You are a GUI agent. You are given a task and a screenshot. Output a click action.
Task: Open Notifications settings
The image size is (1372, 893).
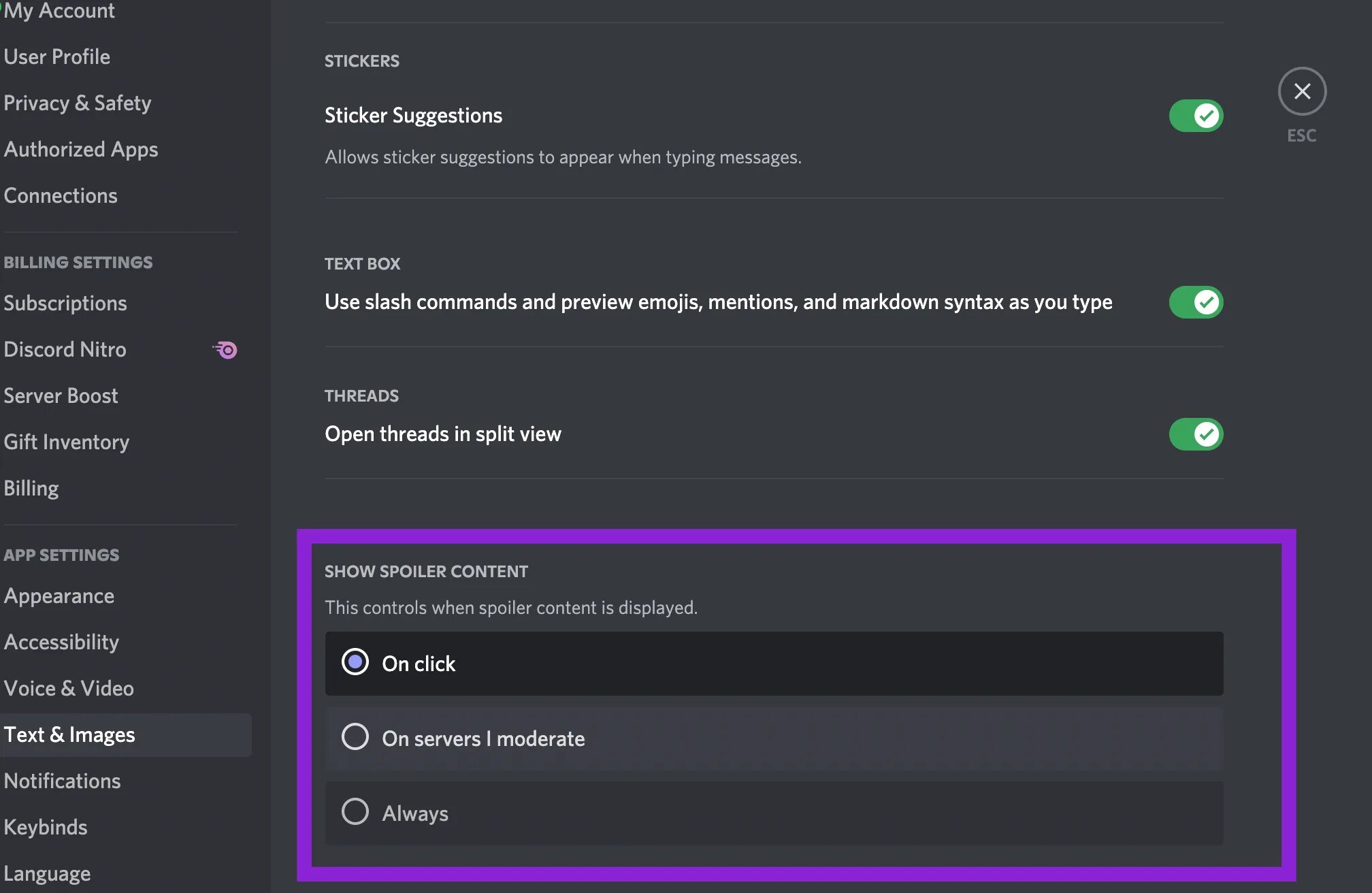coord(61,780)
